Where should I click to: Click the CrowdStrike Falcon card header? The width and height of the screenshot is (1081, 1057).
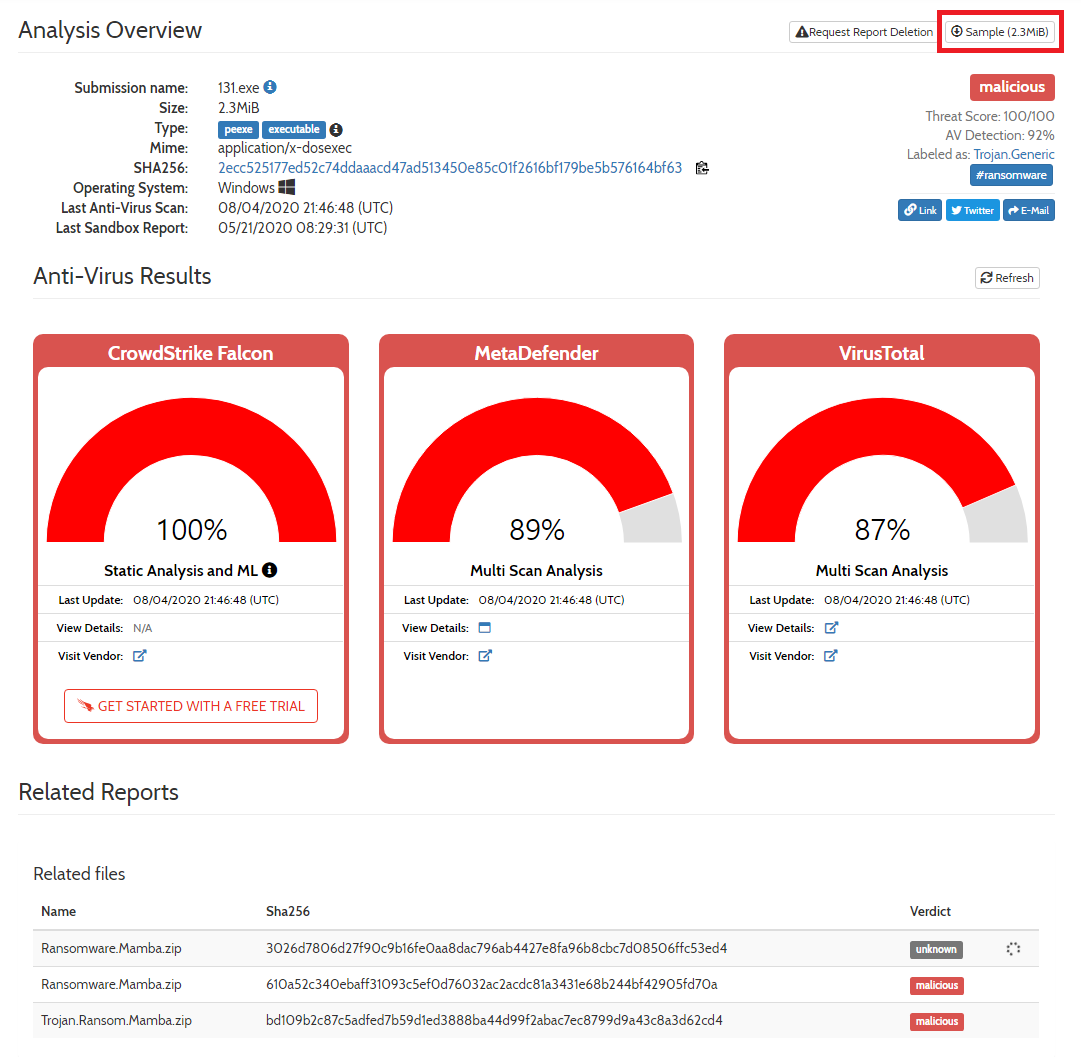click(x=191, y=353)
